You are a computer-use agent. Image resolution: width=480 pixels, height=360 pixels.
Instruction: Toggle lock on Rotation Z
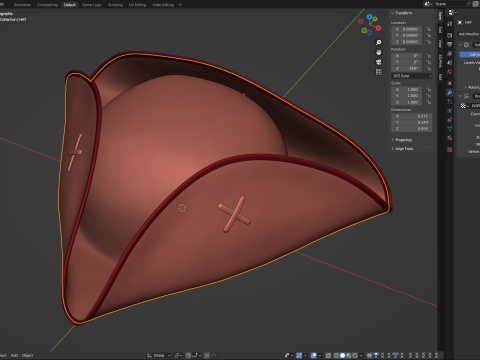point(429,68)
